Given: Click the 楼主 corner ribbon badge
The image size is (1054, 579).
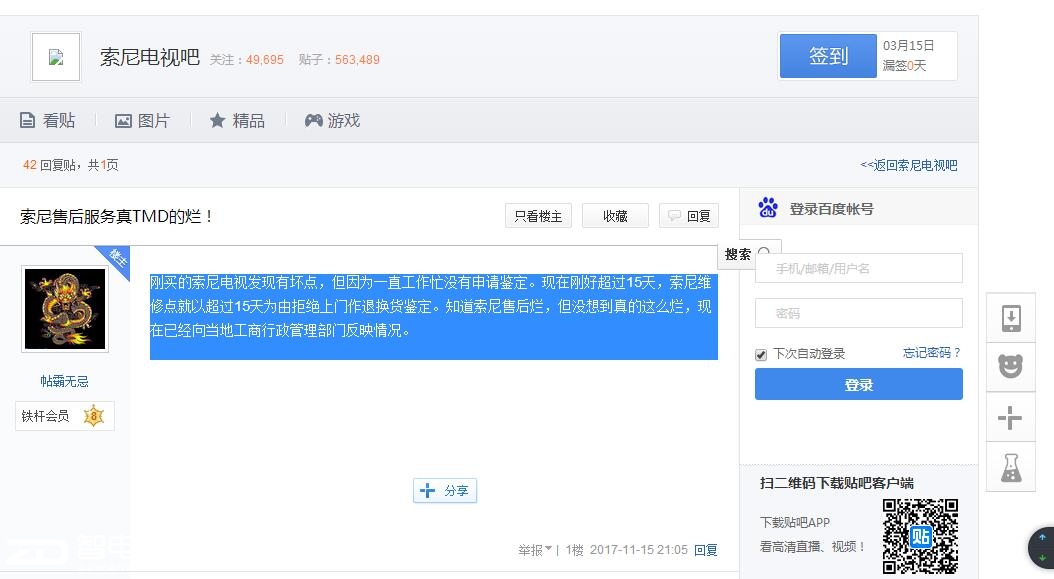Looking at the screenshot, I should pos(115,258).
